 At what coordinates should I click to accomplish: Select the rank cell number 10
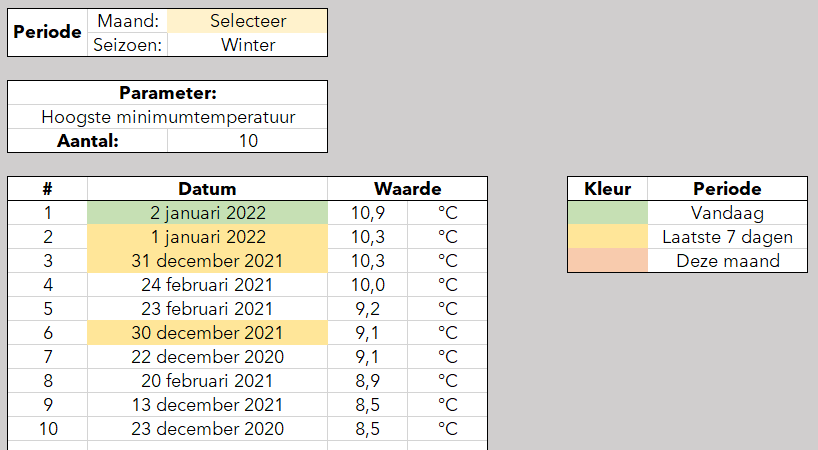point(47,429)
